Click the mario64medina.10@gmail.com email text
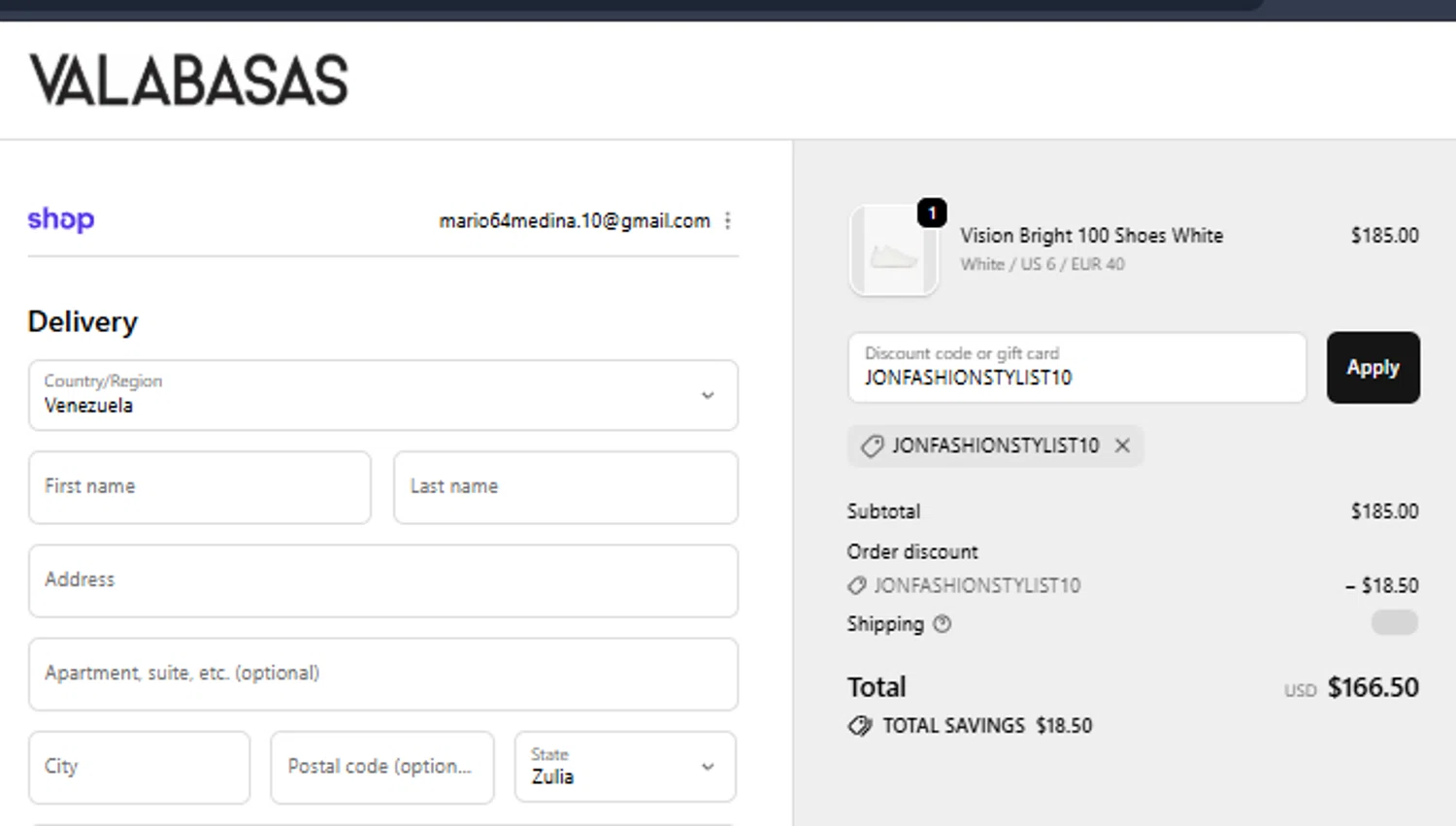Screen dimensions: 1456x826 575,221
